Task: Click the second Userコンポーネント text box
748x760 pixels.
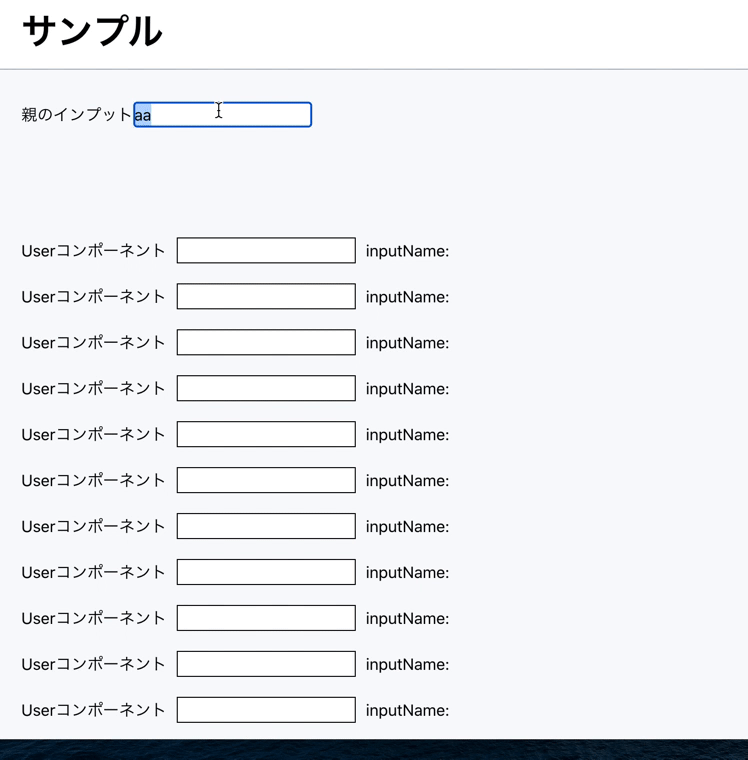Action: 266,296
